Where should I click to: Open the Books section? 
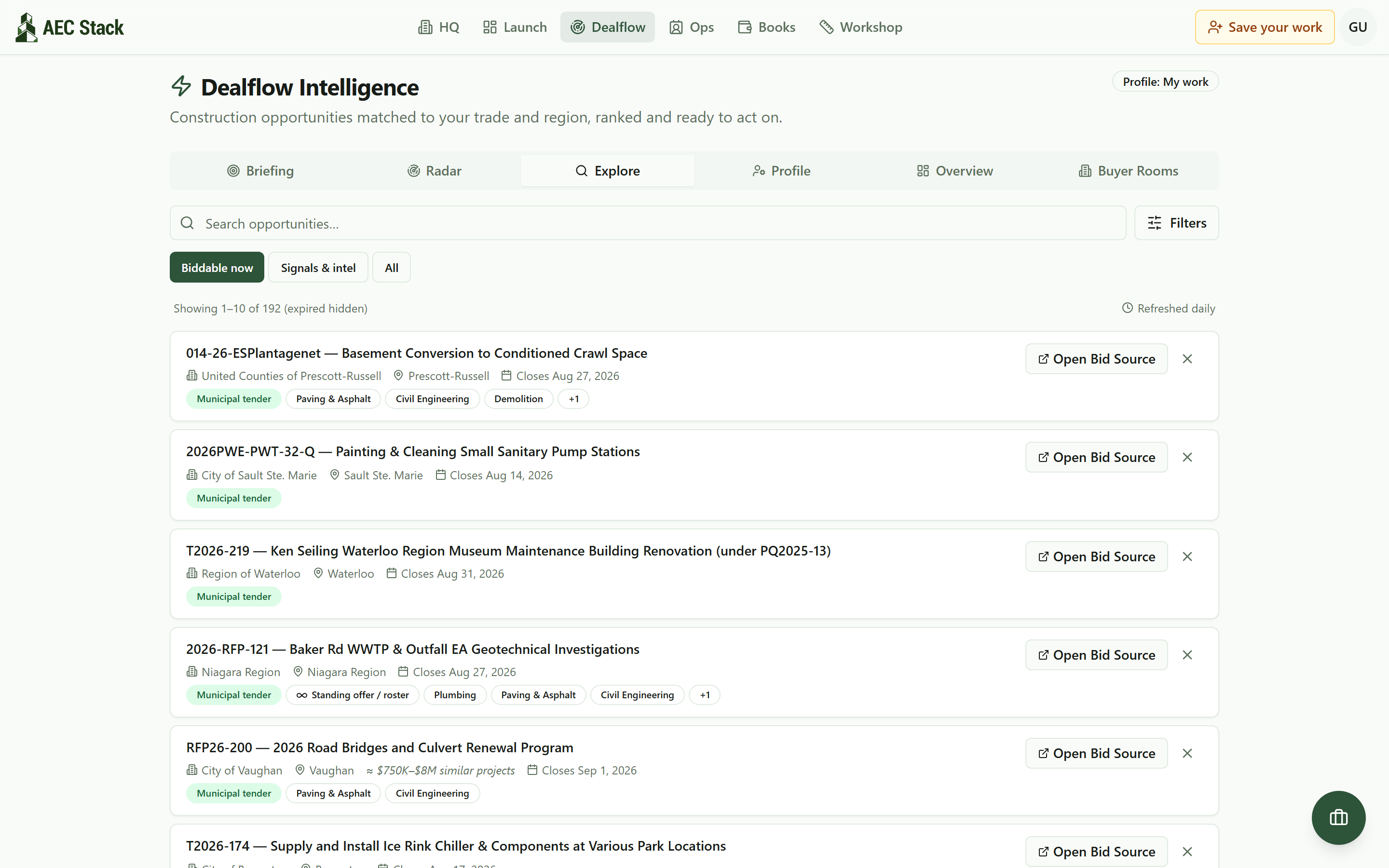point(766,27)
